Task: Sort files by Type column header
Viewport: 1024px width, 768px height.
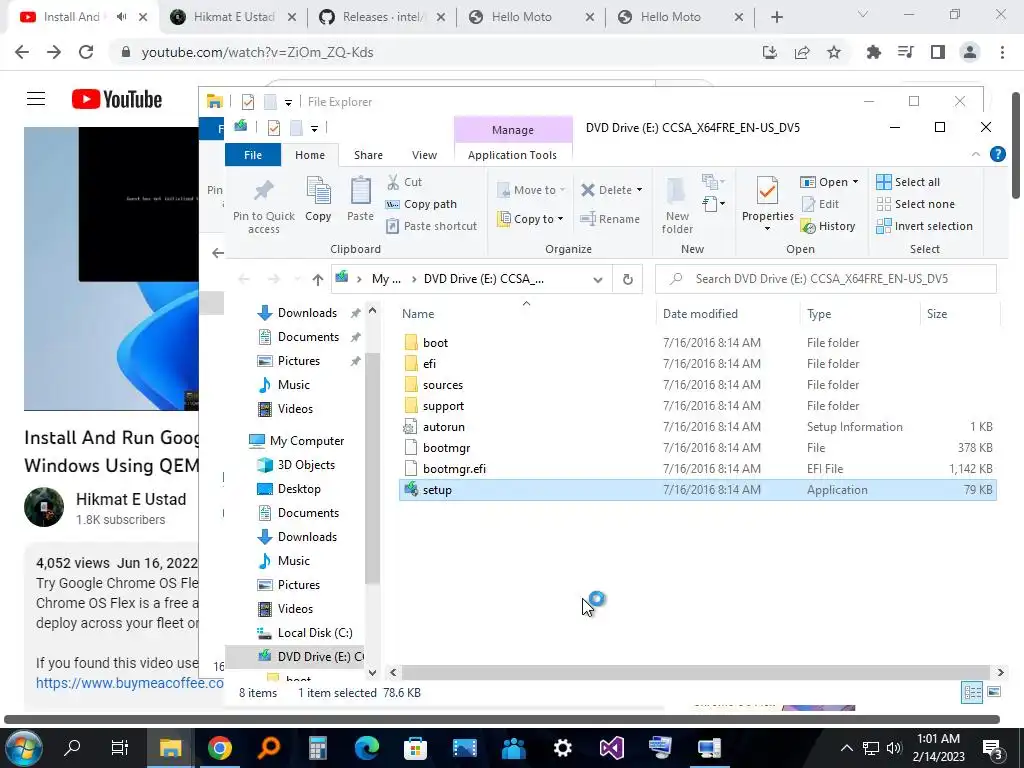Action: [x=859, y=313]
